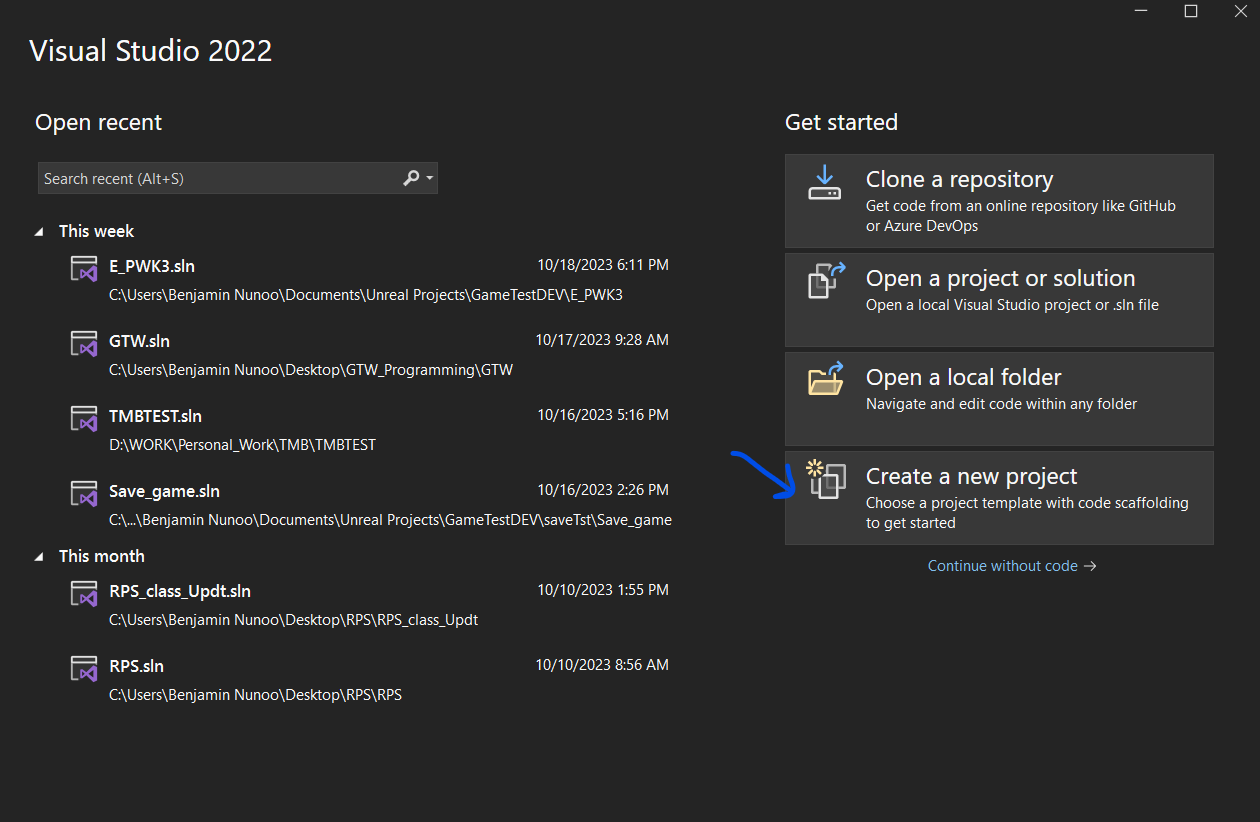Follow the Continue without code link
Image resolution: width=1260 pixels, height=822 pixels.
point(1012,566)
